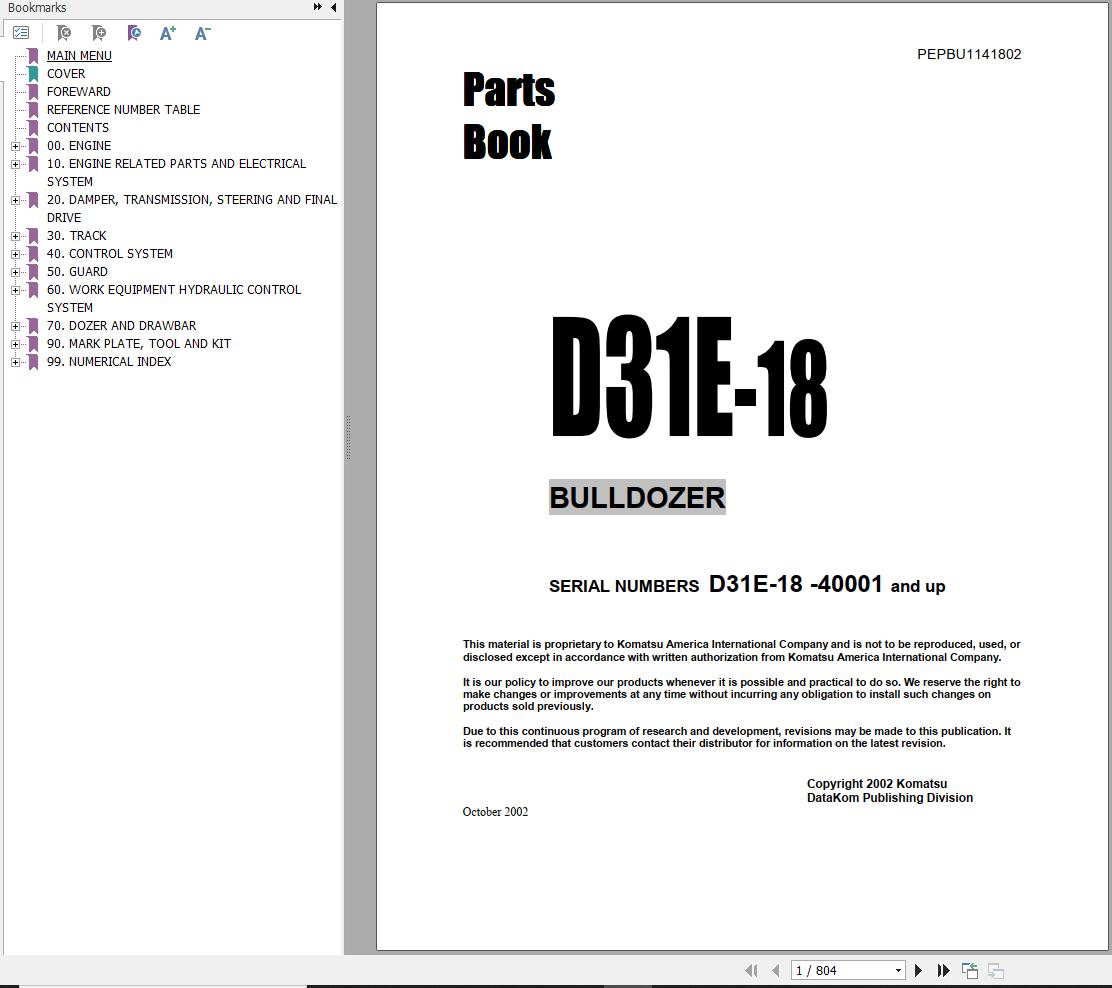Screen dimensions: 1112x988
Task: Open 60. WORK EQUIPMENT HYDRAULIC CONTROL label
Action: coord(174,299)
